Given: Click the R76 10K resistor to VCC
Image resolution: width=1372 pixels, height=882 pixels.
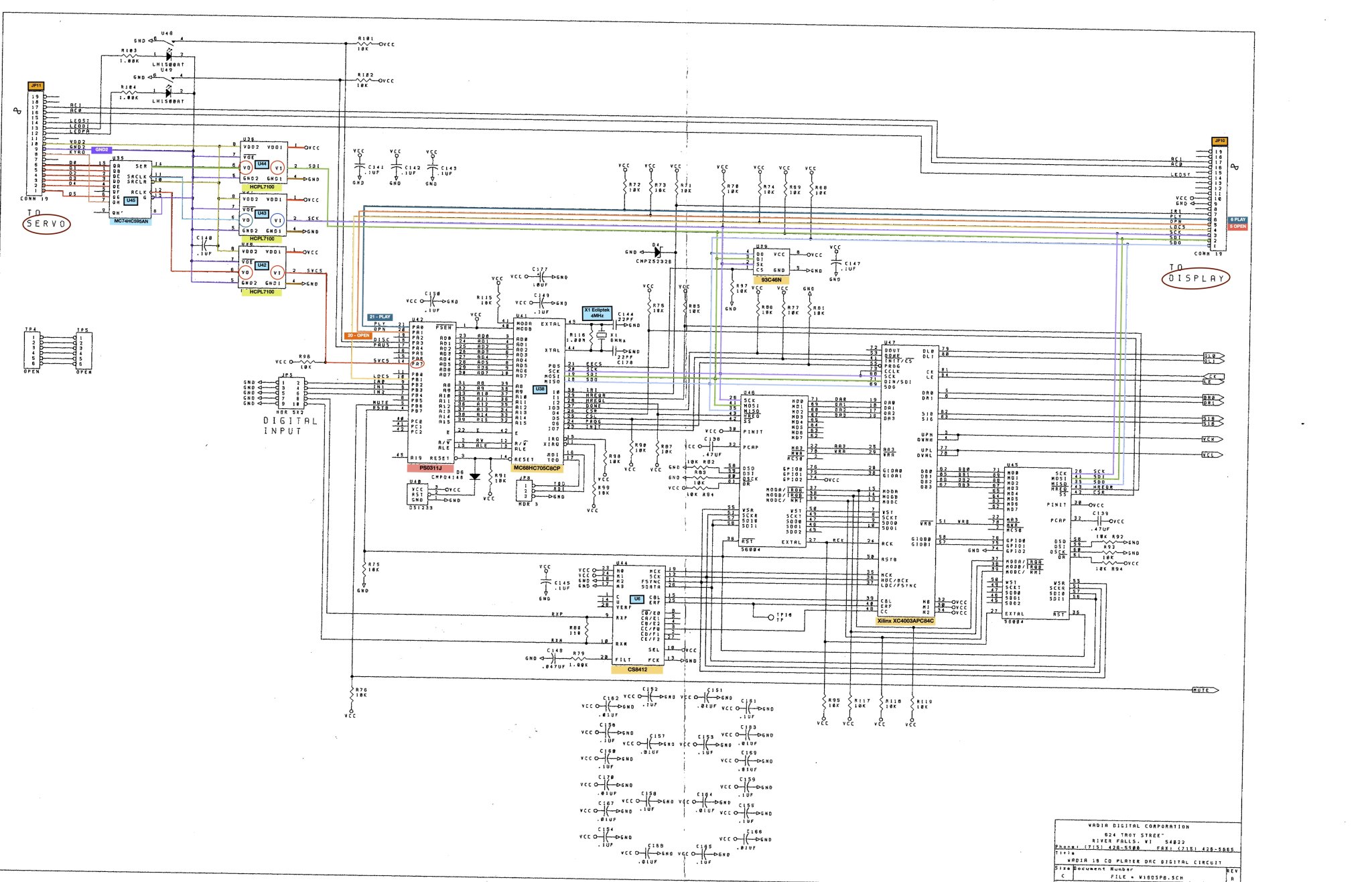Looking at the screenshot, I should click(351, 693).
